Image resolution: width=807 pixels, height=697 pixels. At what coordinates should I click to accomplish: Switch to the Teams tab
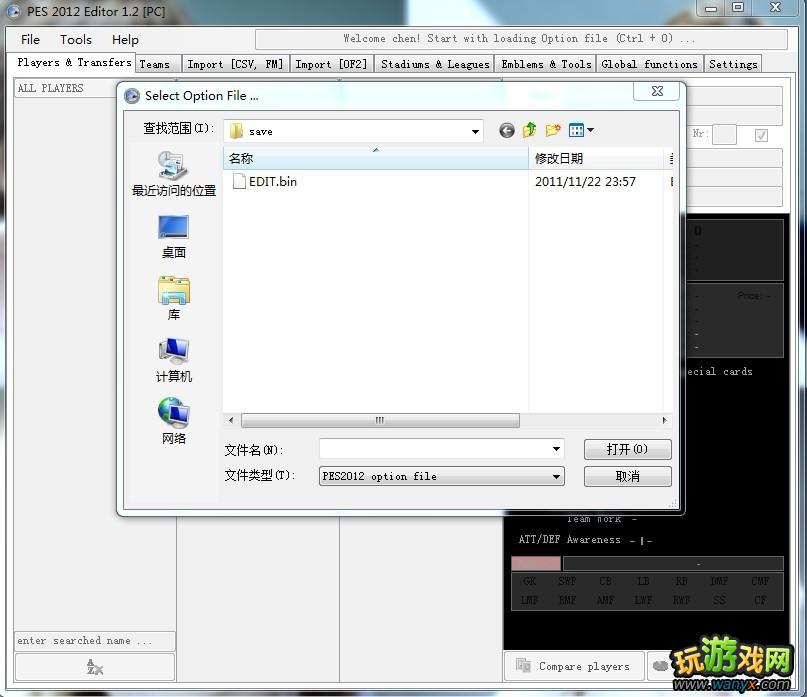point(158,64)
